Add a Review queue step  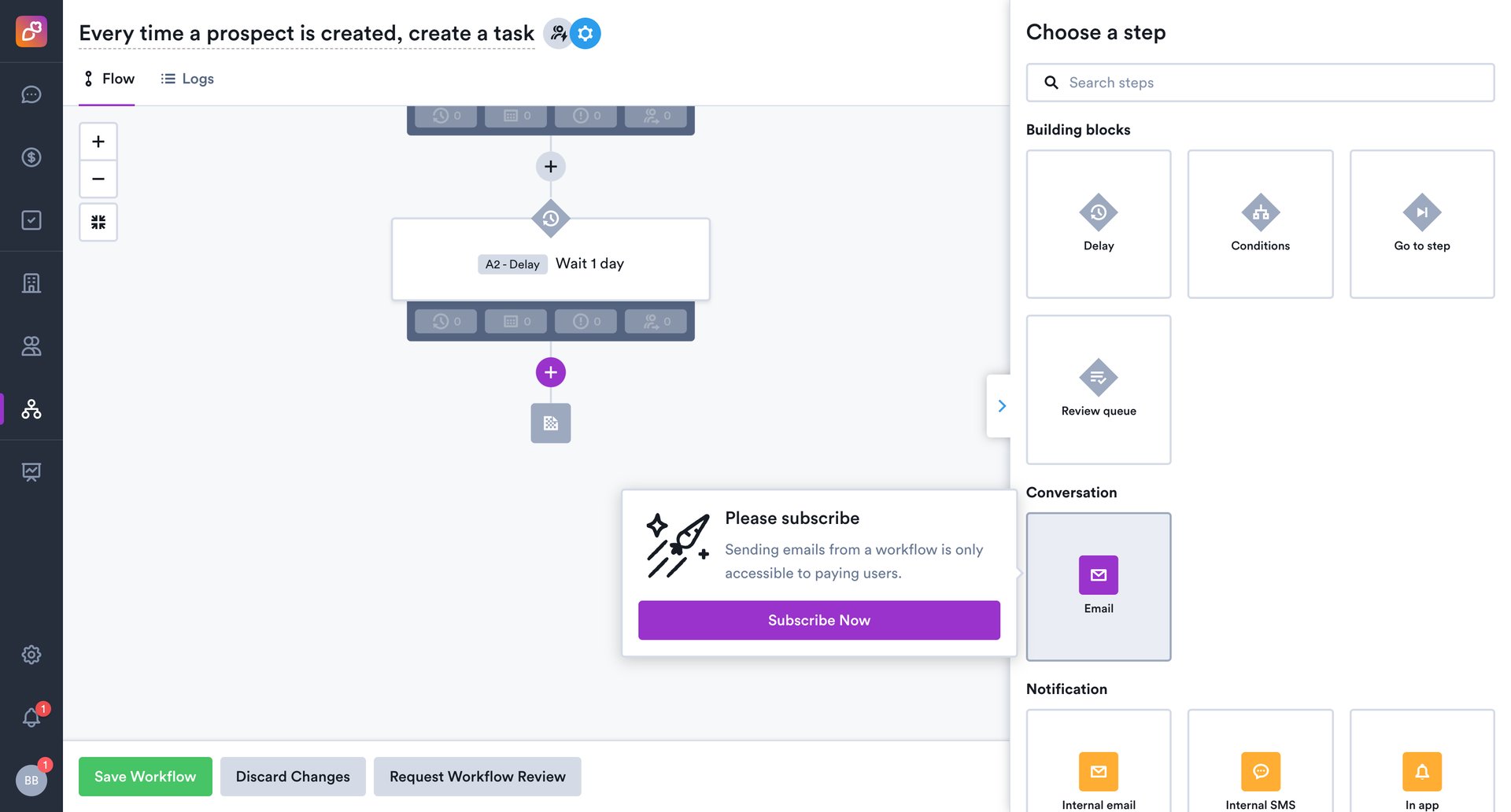[1098, 389]
